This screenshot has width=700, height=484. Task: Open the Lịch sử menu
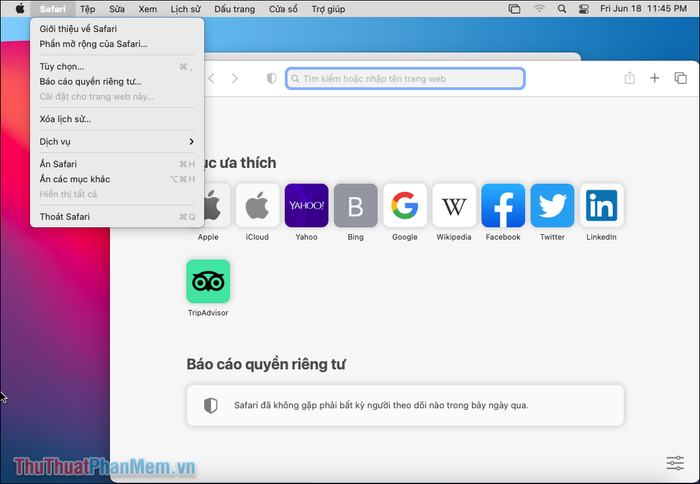(x=185, y=9)
